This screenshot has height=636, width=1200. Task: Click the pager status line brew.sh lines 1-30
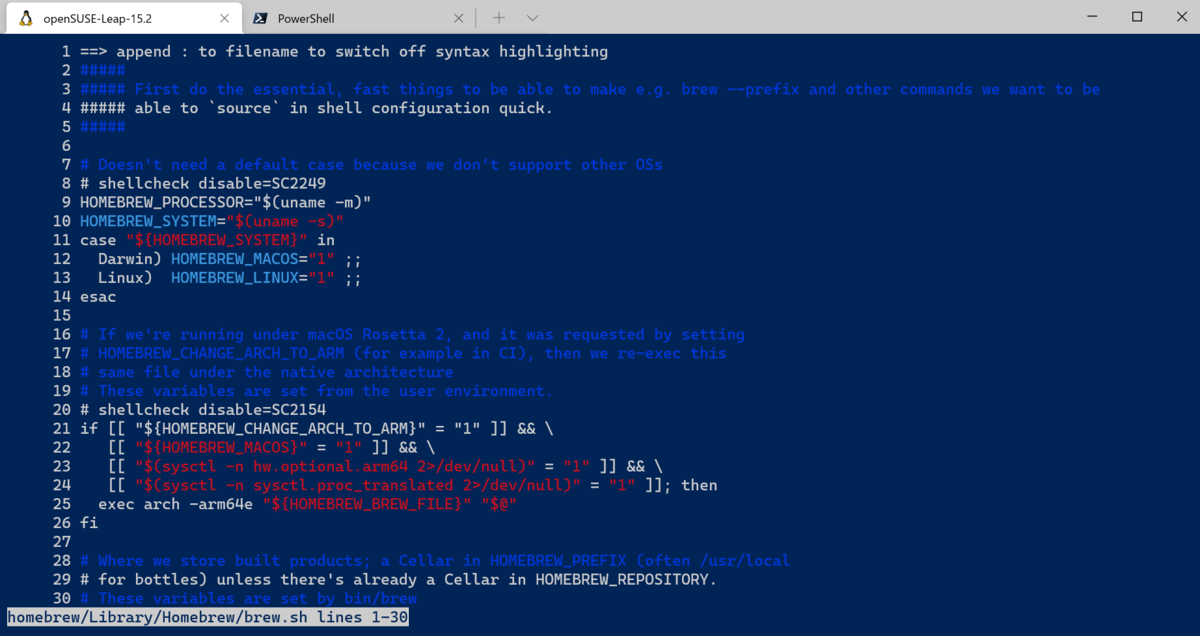coord(208,617)
